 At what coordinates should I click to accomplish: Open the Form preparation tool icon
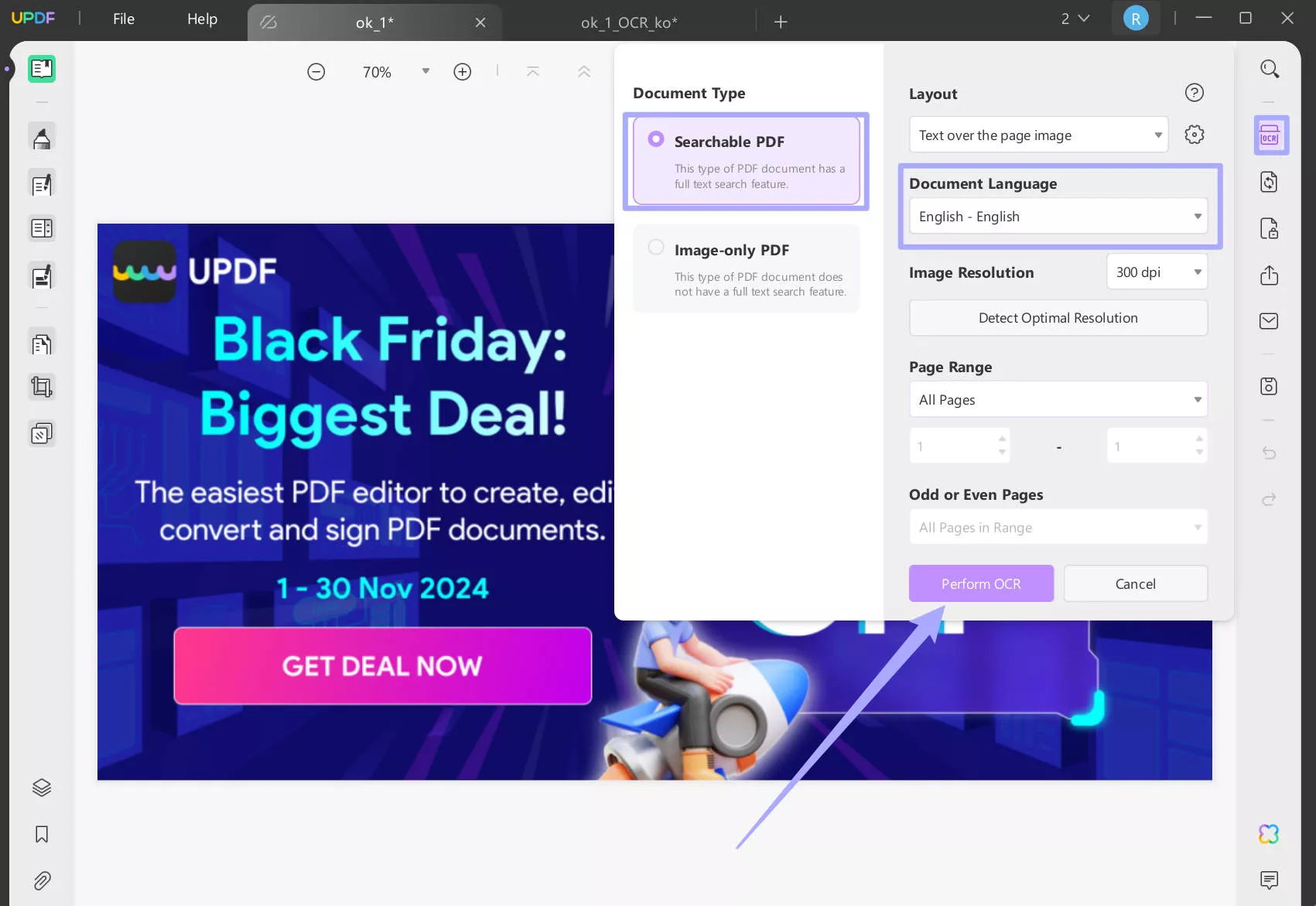[42, 229]
